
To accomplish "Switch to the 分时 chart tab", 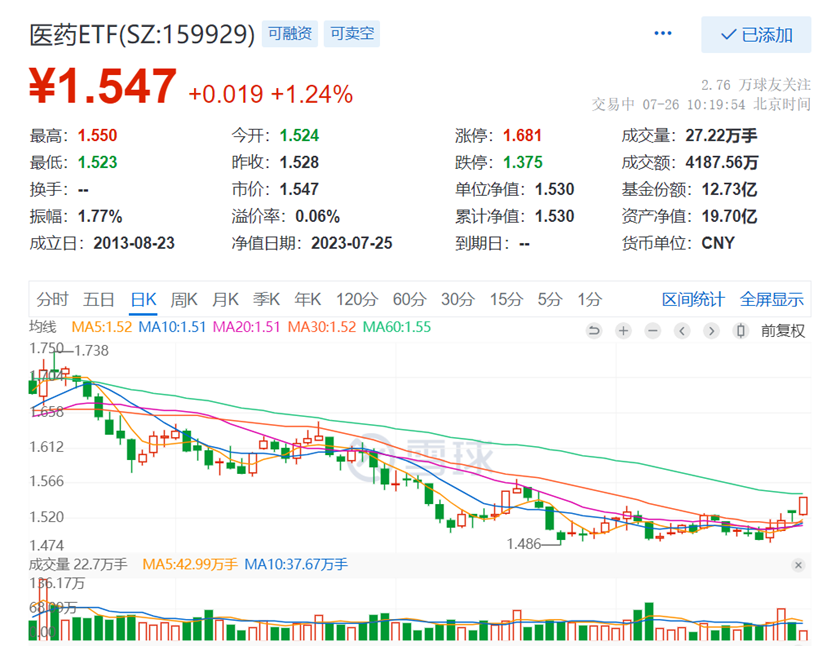I will pos(52,299).
